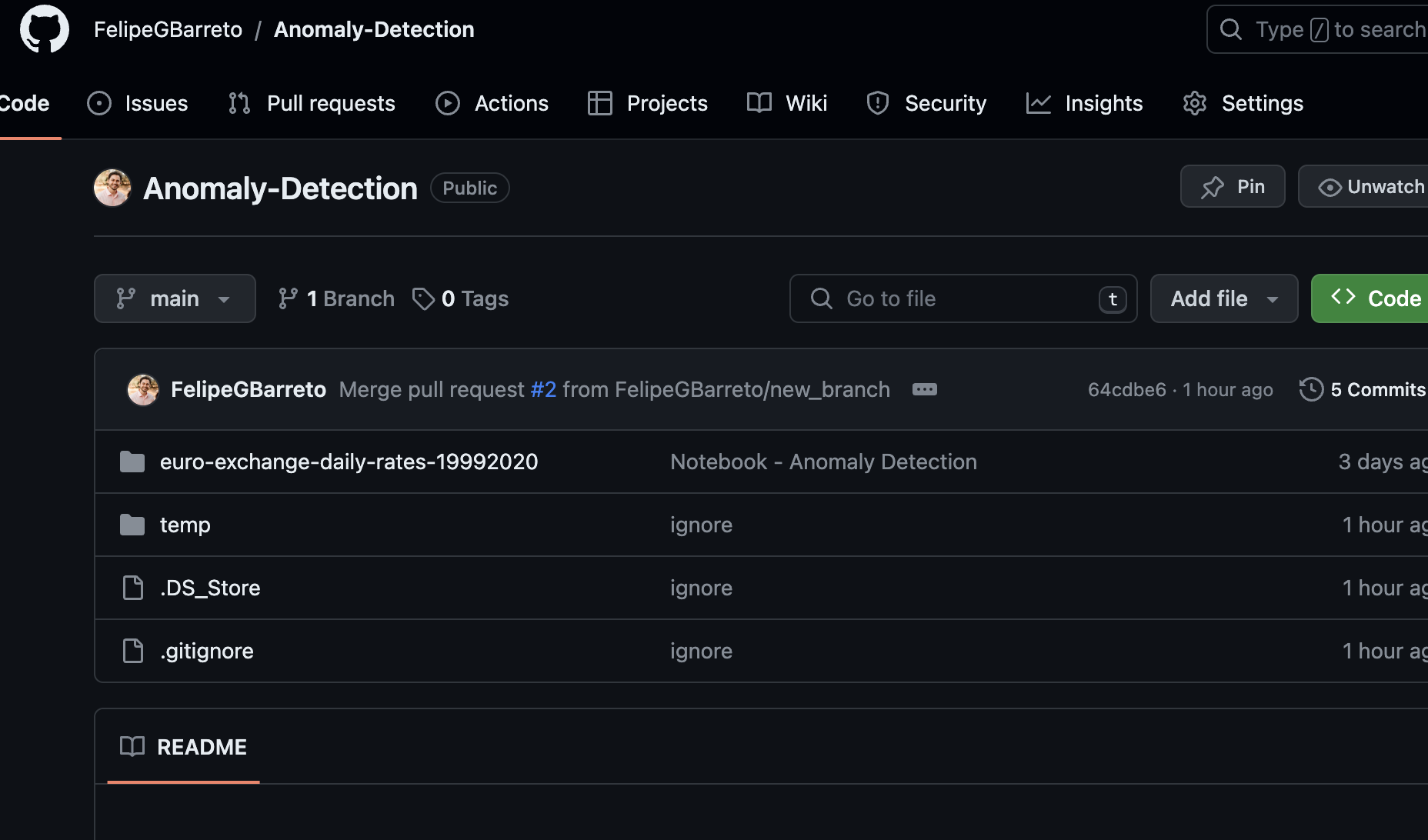Open repository Settings tab

click(x=1243, y=103)
